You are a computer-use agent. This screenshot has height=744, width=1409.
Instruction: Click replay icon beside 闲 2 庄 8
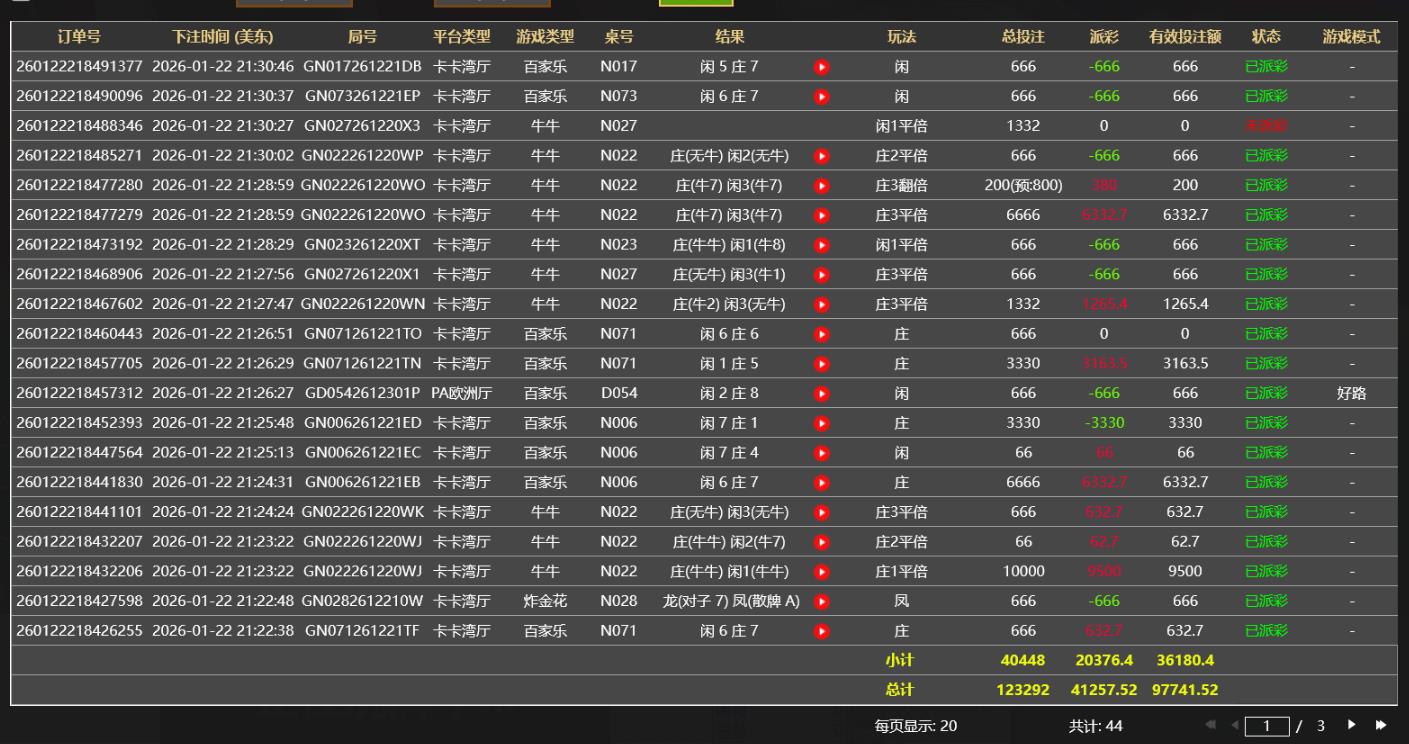[x=821, y=394]
